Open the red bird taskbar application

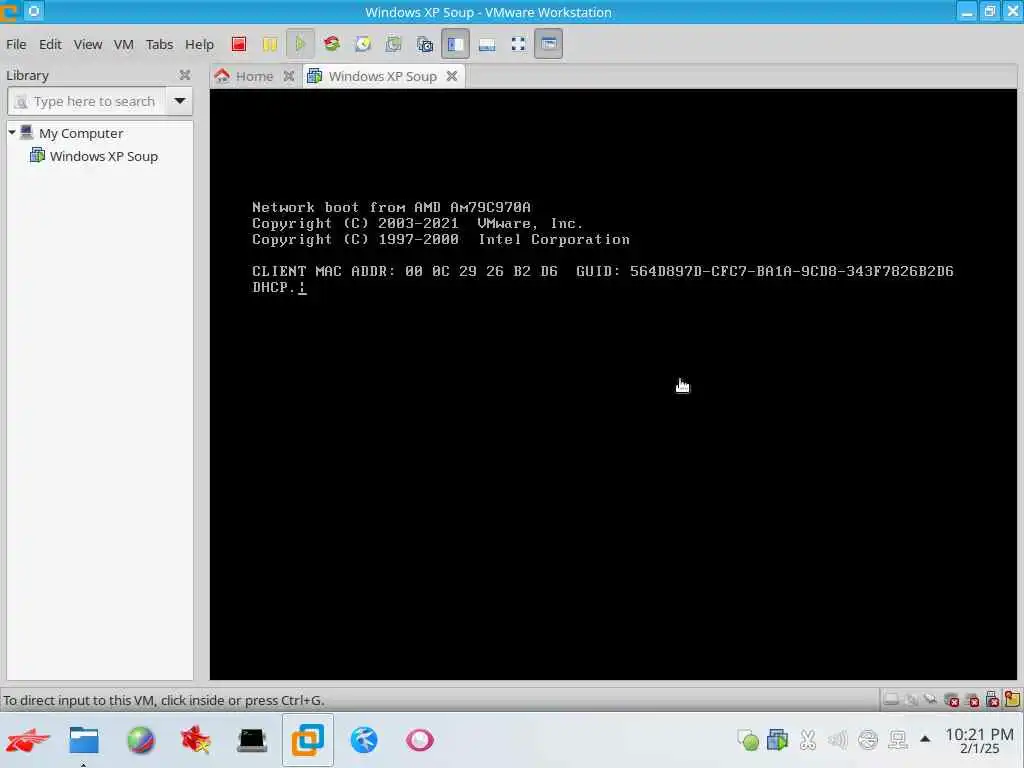pyautogui.click(x=28, y=740)
